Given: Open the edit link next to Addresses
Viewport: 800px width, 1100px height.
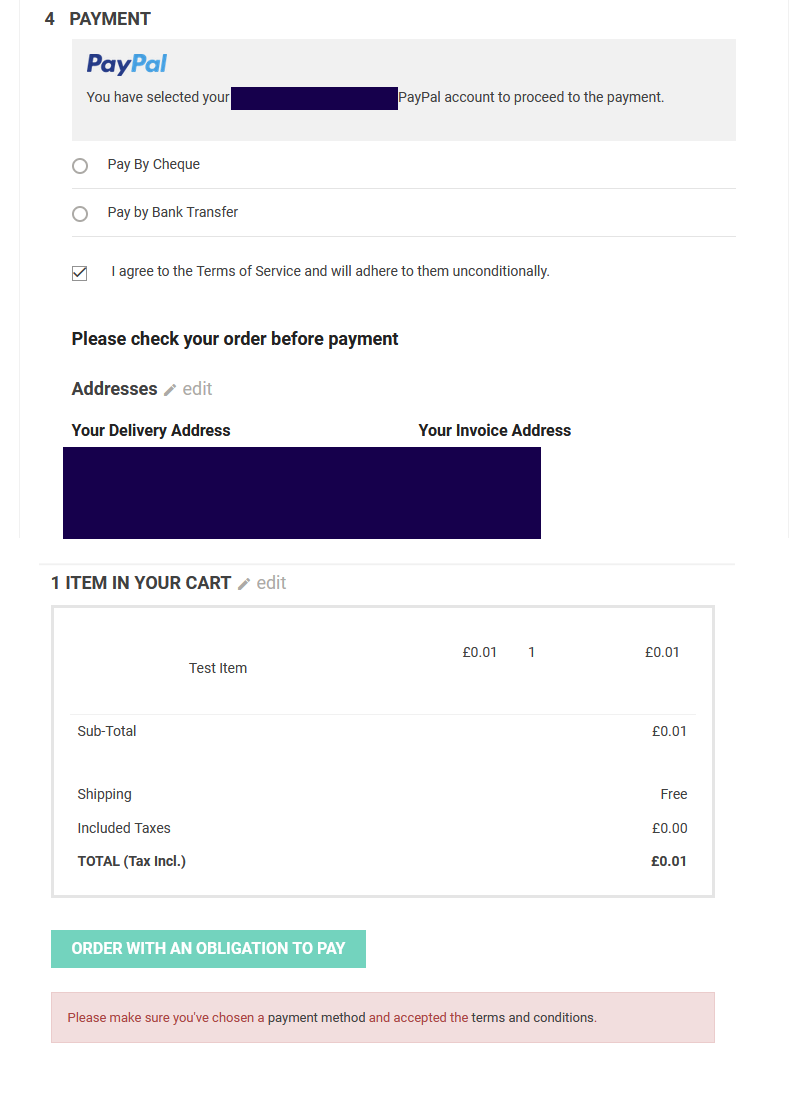Looking at the screenshot, I should 197,389.
